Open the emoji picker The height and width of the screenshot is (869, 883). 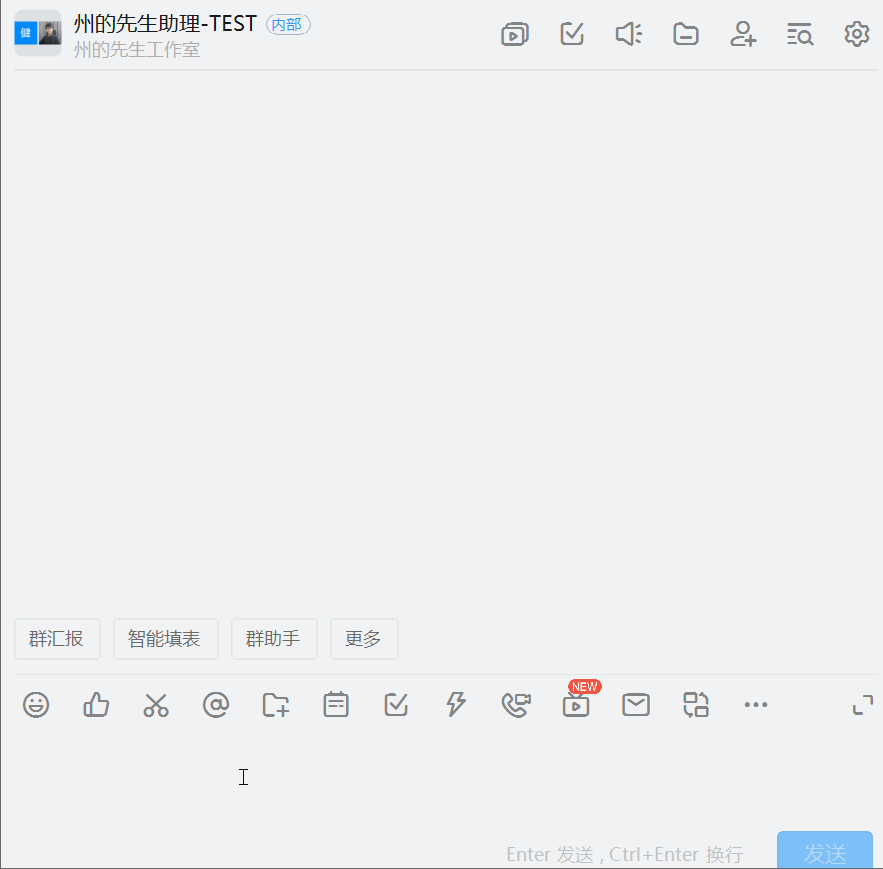(x=36, y=705)
